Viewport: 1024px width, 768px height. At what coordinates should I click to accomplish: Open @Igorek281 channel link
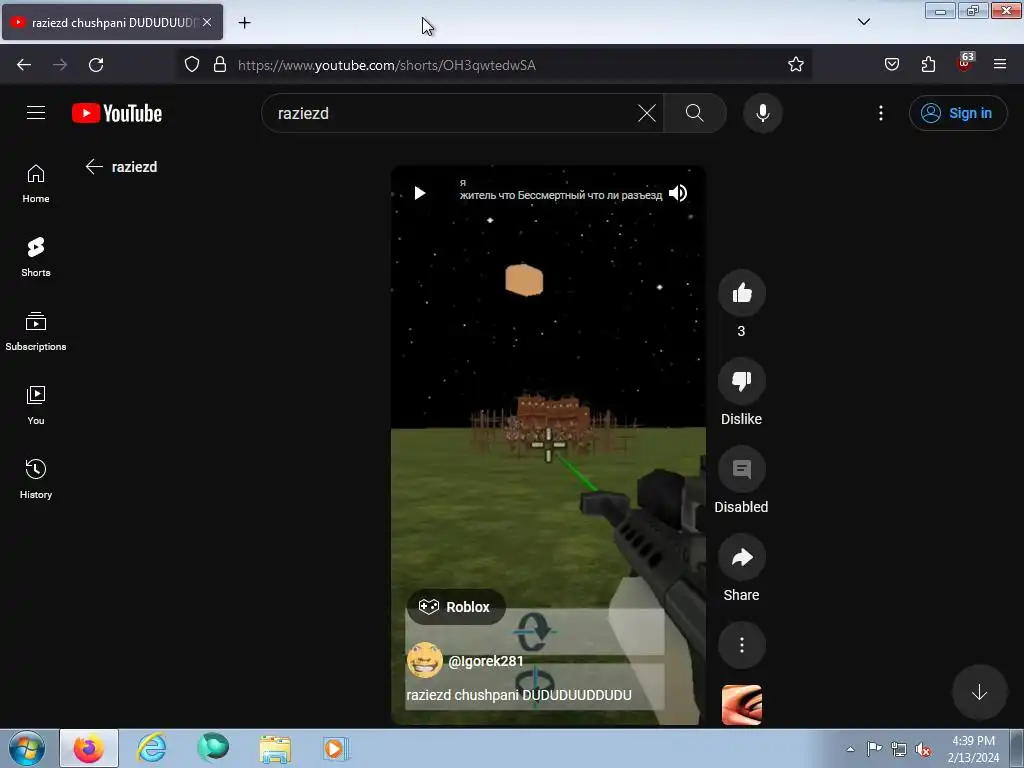pyautogui.click(x=486, y=661)
